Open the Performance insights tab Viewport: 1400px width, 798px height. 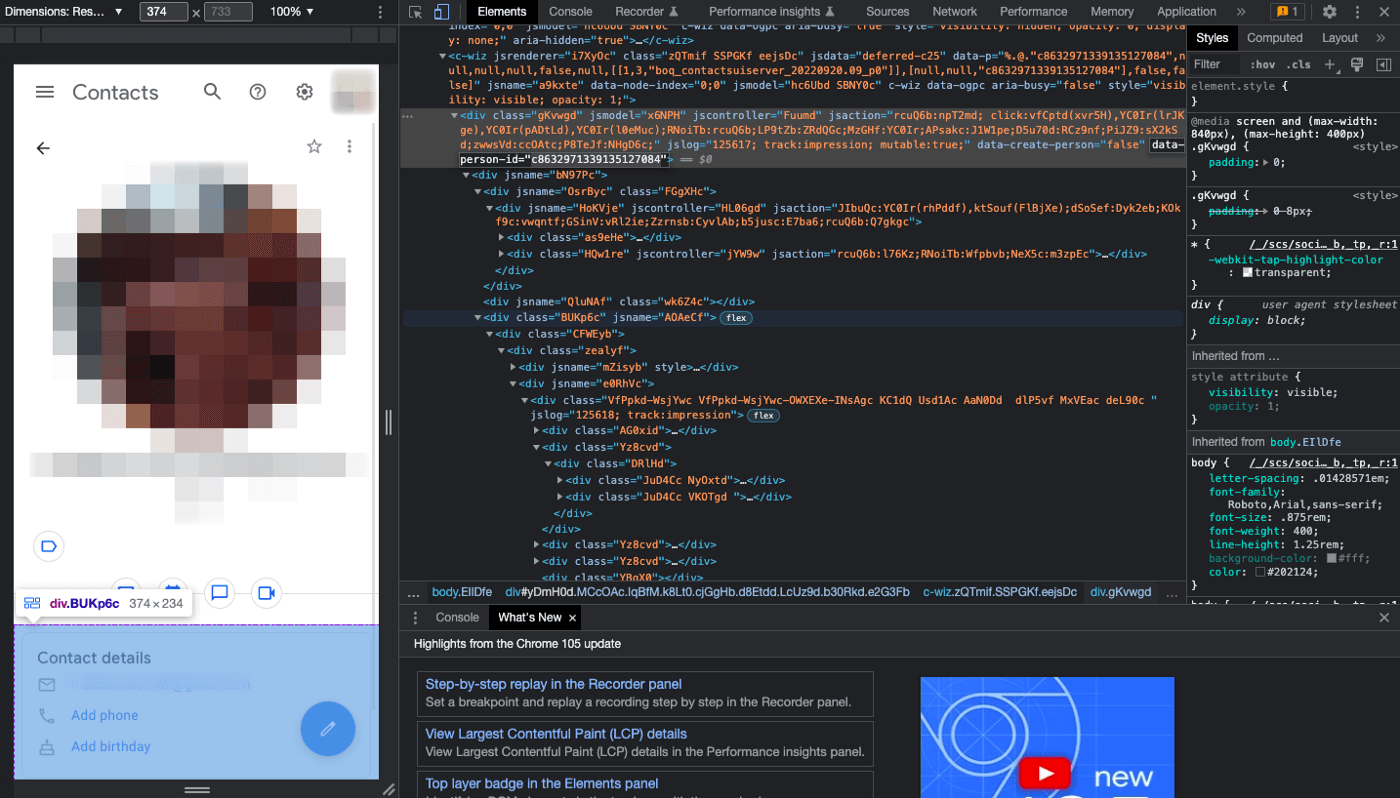771,12
